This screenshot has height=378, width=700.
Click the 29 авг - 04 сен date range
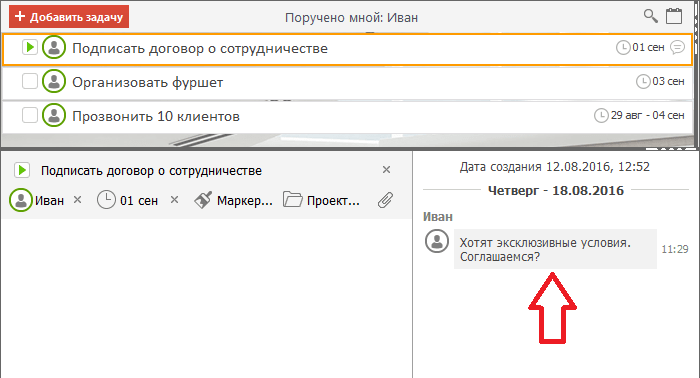pos(647,115)
